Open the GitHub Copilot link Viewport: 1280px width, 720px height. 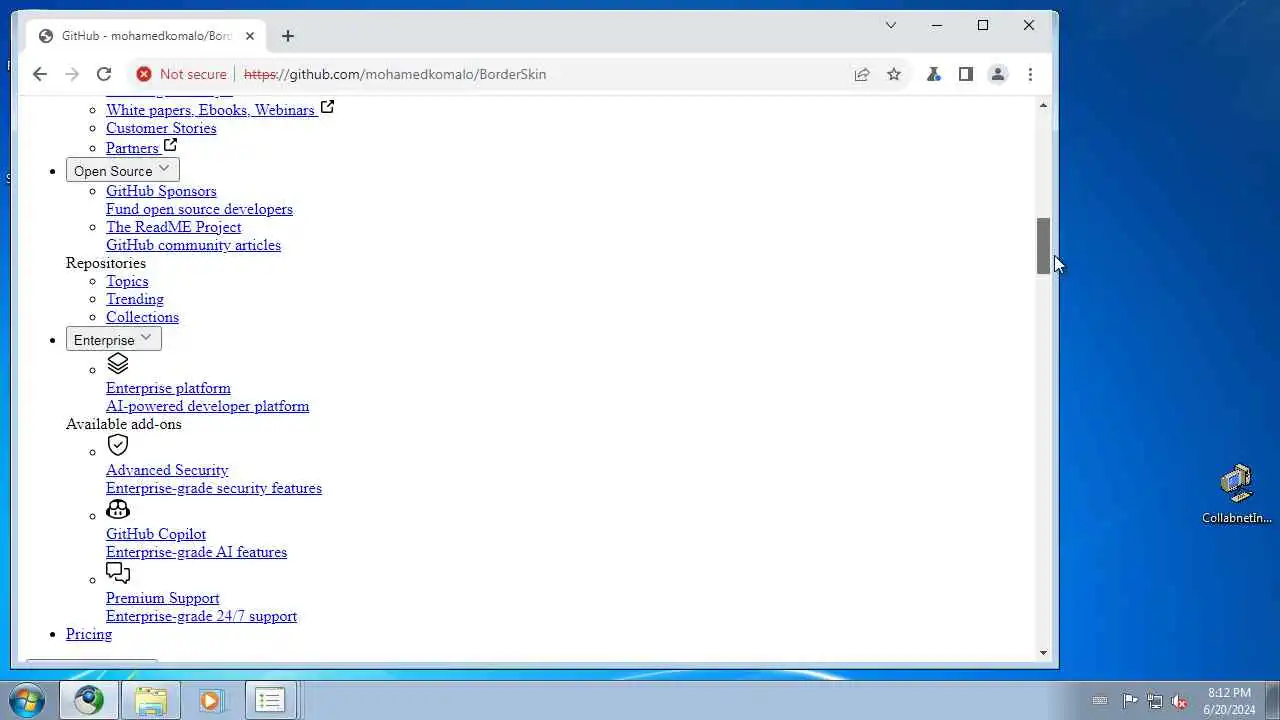[x=156, y=534]
